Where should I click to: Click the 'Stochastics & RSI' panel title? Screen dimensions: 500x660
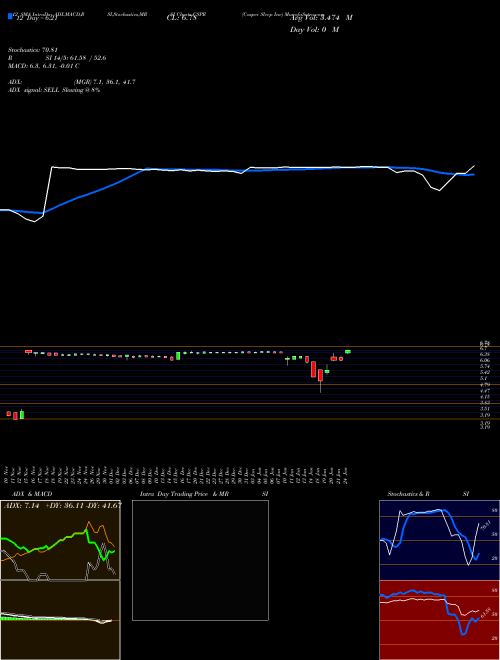coord(428,494)
